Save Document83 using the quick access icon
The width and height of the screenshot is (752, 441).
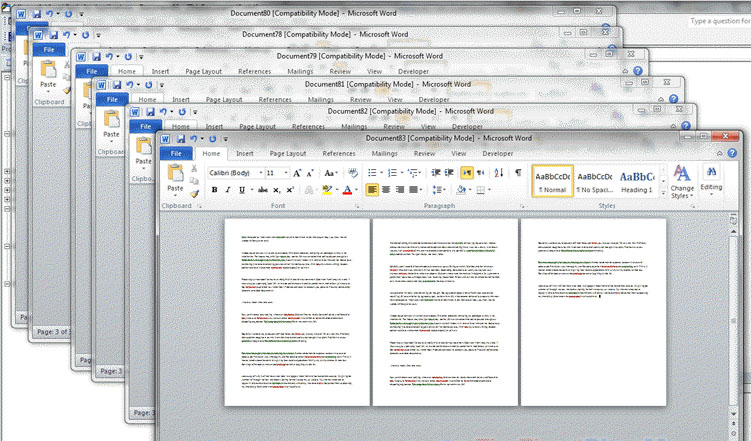coord(180,139)
